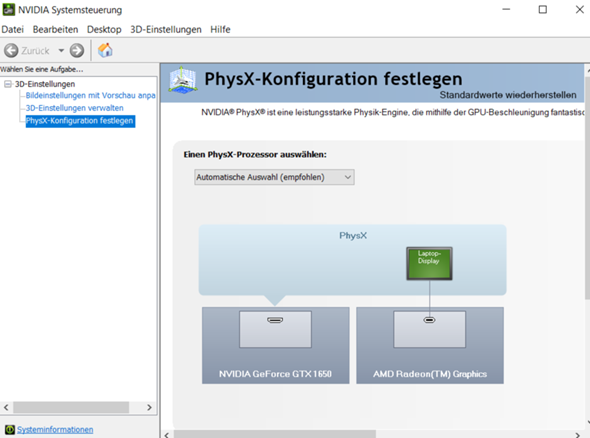Close the NVIDIA Systemsteuerung window
590x438 pixels.
coord(579,9)
